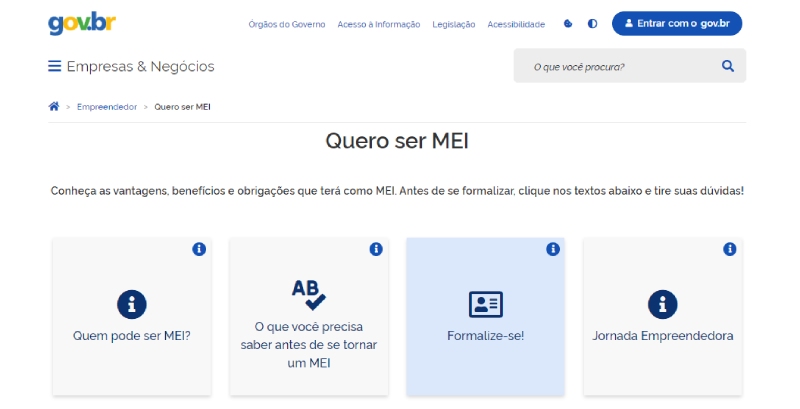The image size is (800, 409).
Task: Click the AB checkmark icon
Action: [x=309, y=295]
